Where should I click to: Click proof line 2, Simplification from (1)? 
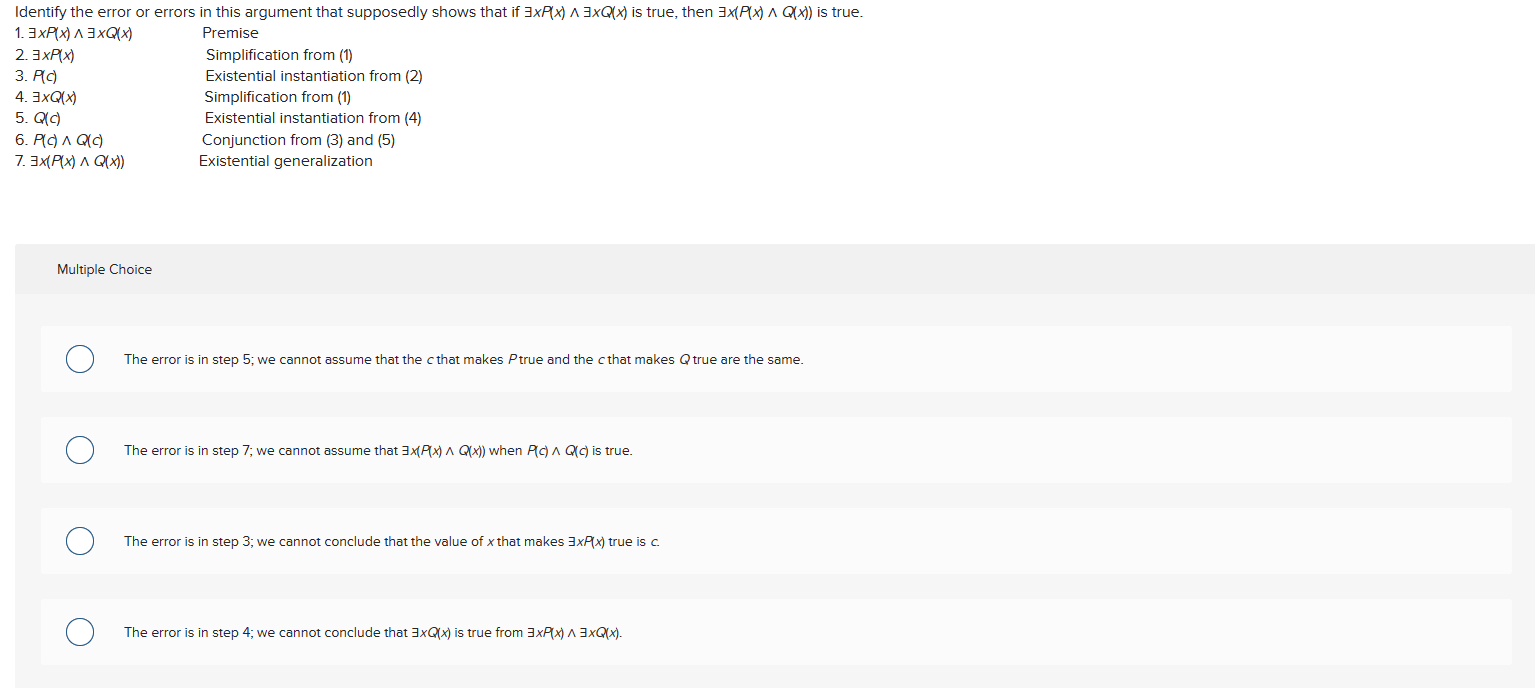click(x=185, y=55)
